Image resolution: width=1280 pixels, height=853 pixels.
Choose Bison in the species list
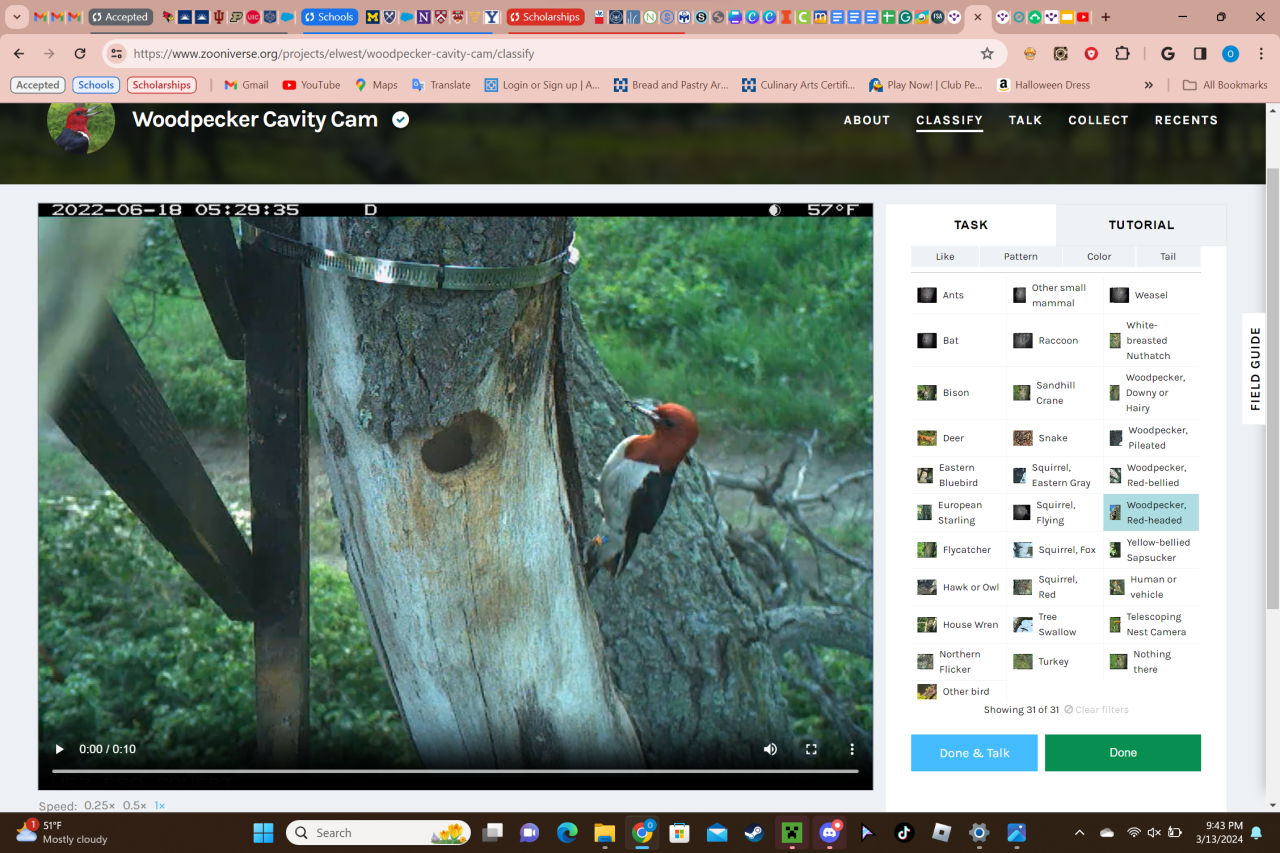(958, 393)
